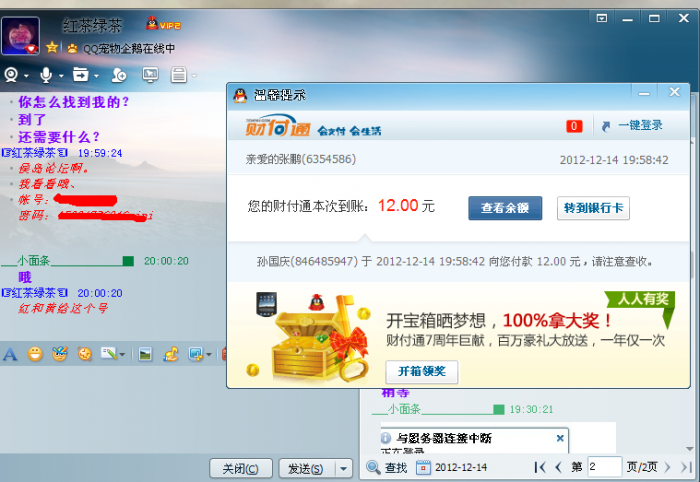This screenshot has height=482, width=700.
Task: Click the 2012-12-14 date in history bar
Action: coord(461,468)
